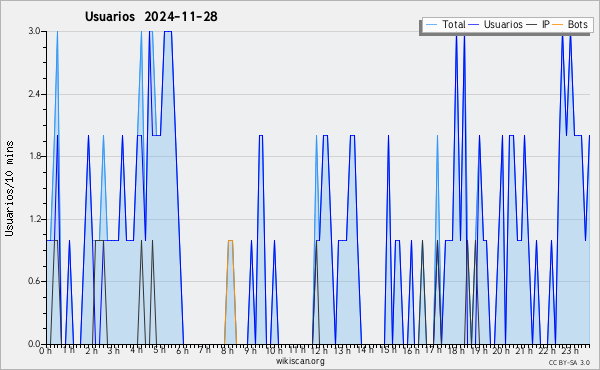Click the '18 h' x-axis label

456,350
